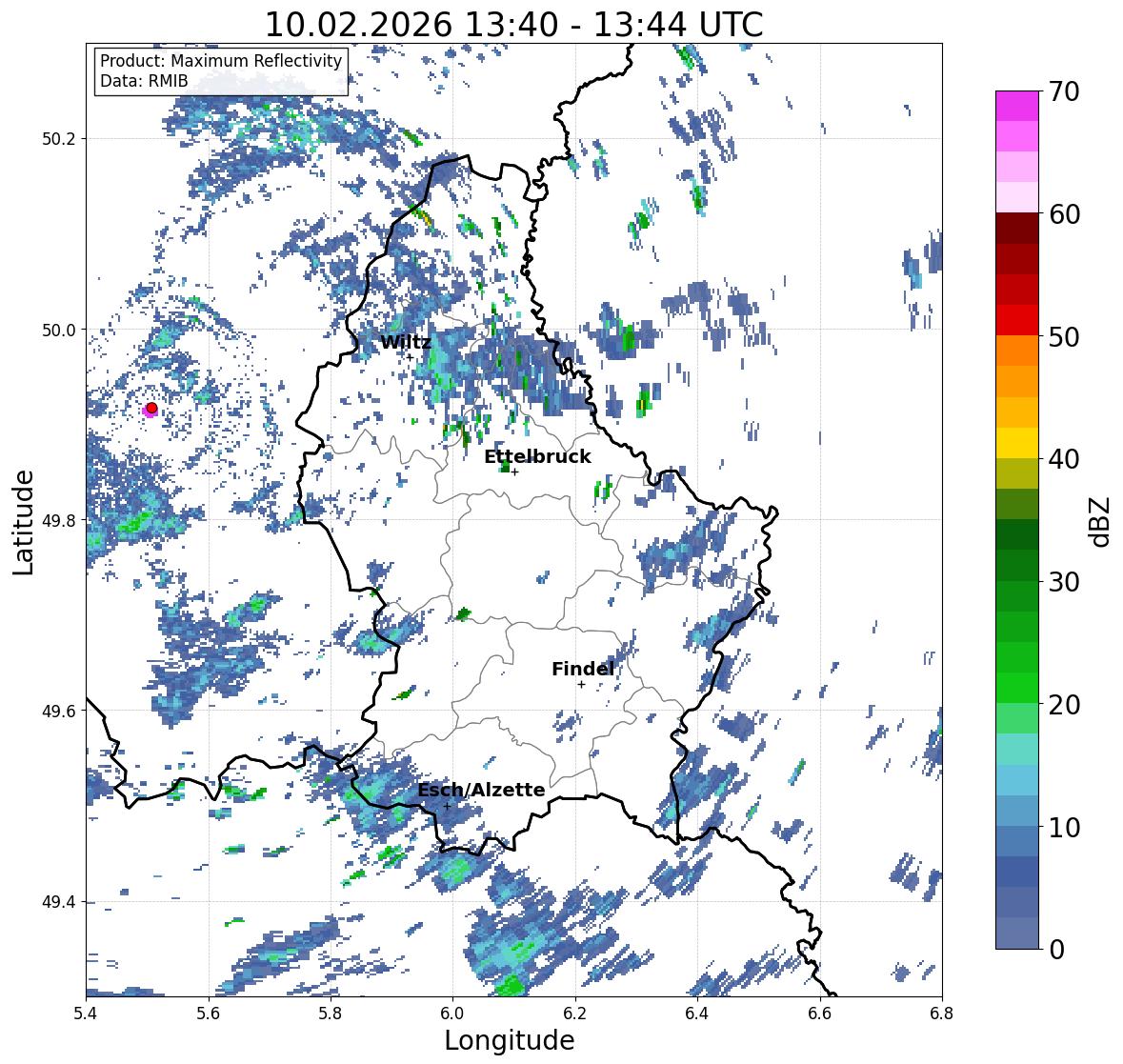This screenshot has width=1123, height=1064.
Task: Click the 49.4 latitude tick label
Action: [58, 902]
